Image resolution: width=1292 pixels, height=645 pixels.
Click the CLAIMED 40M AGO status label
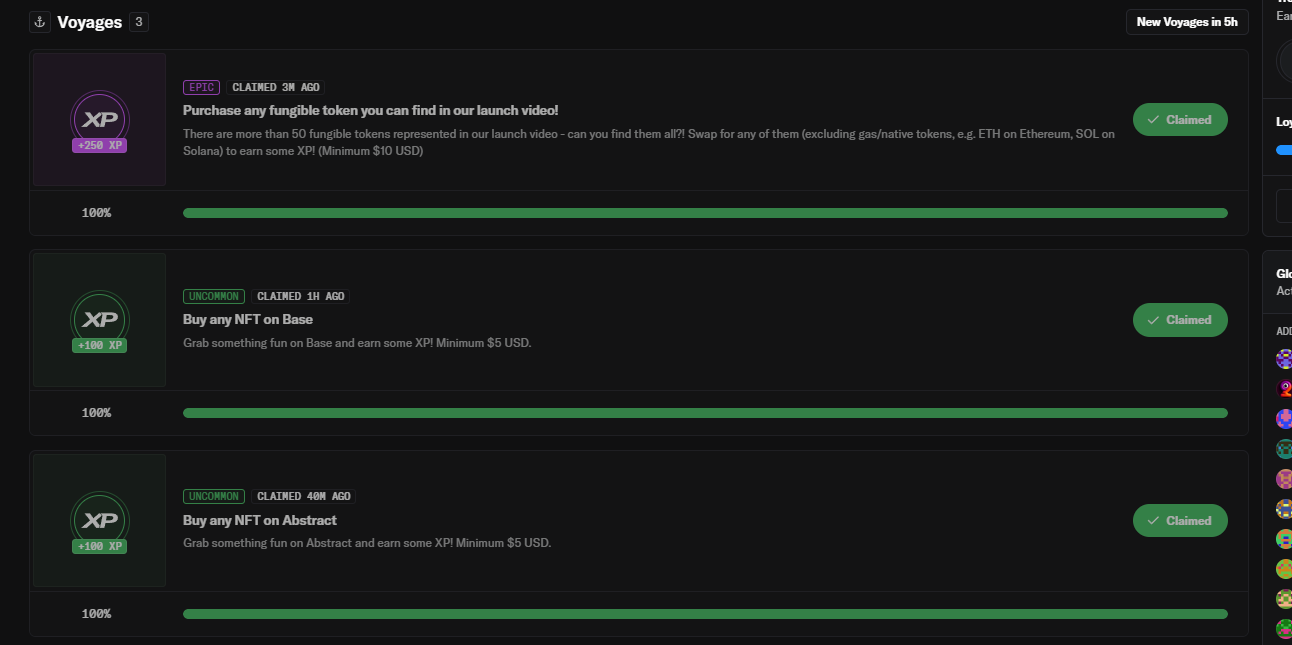pyautogui.click(x=304, y=497)
